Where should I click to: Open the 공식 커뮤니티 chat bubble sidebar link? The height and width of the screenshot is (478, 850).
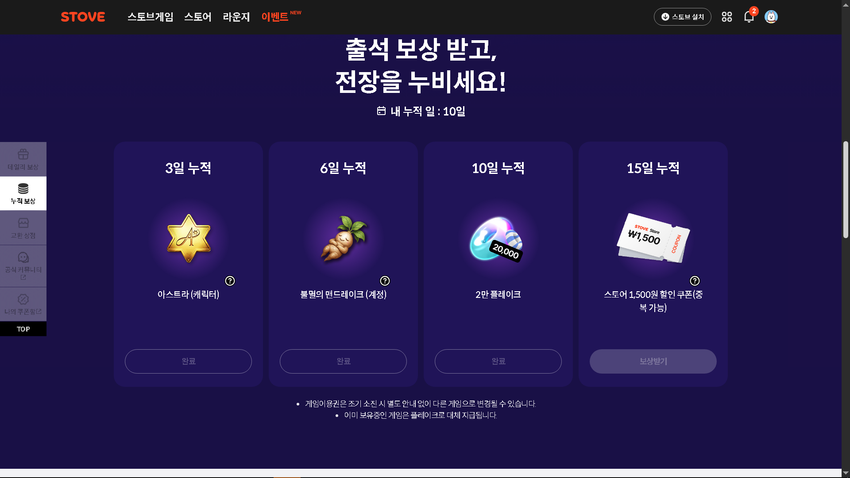(23, 266)
